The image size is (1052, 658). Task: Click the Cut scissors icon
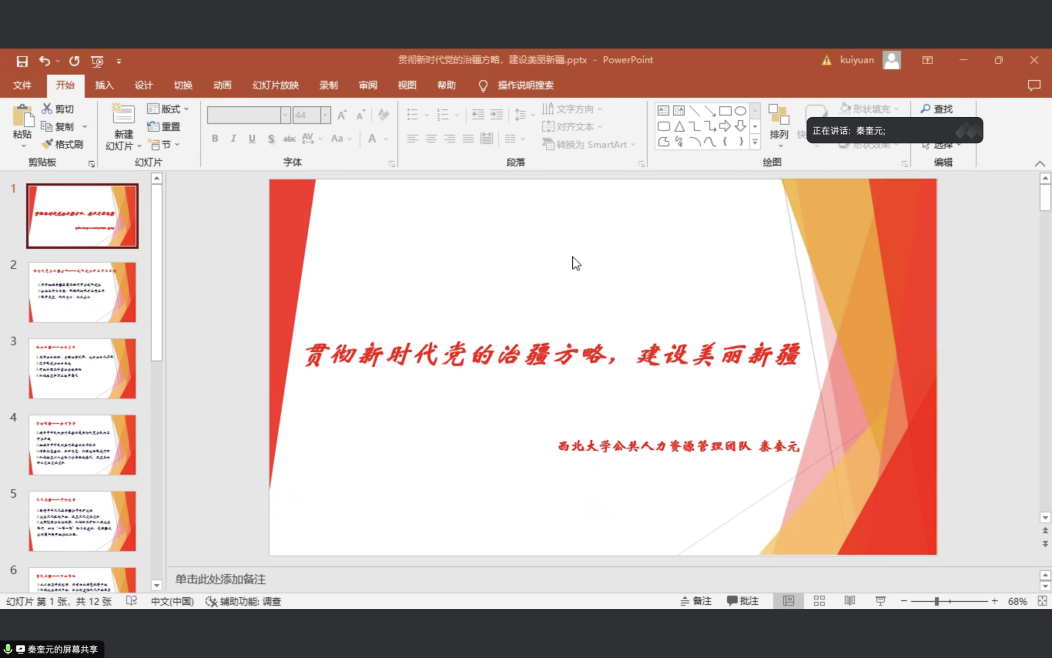click(47, 109)
